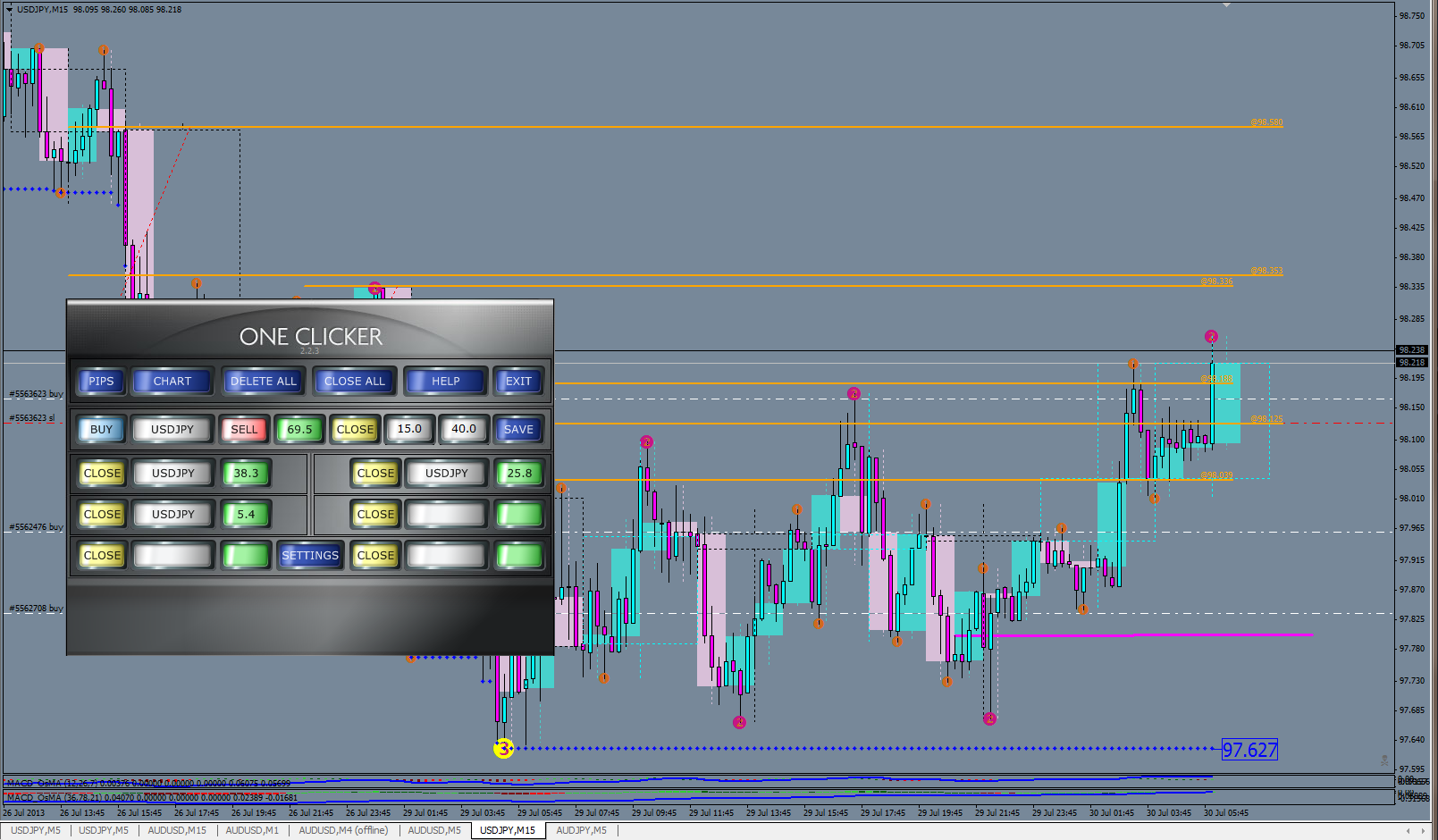
Task: Click the blue 97.627 price label
Action: pyautogui.click(x=1249, y=751)
